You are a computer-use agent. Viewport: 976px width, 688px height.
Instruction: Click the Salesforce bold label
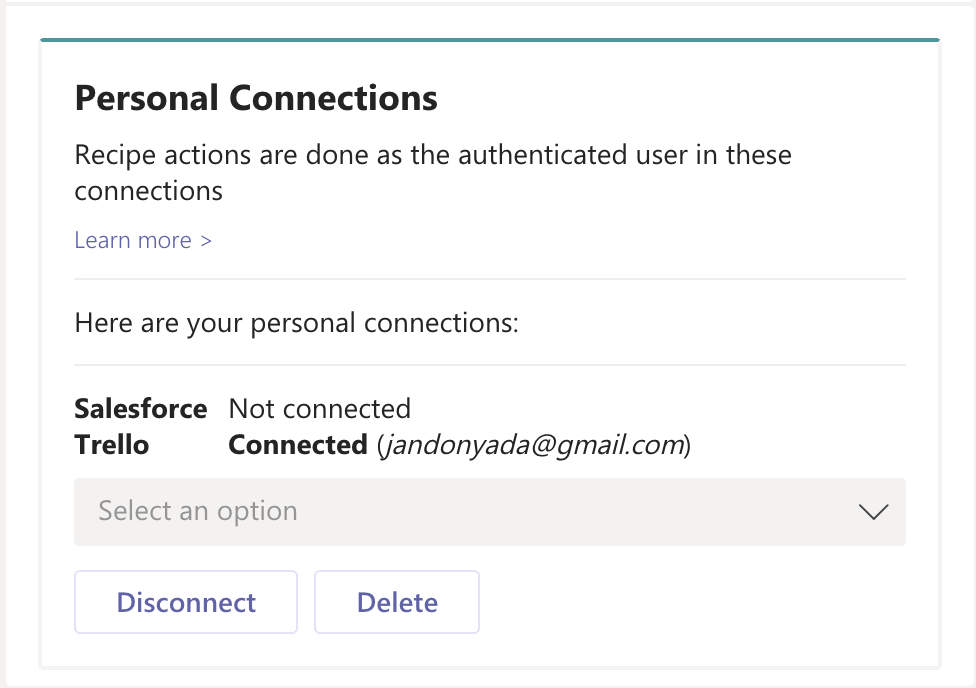point(141,408)
